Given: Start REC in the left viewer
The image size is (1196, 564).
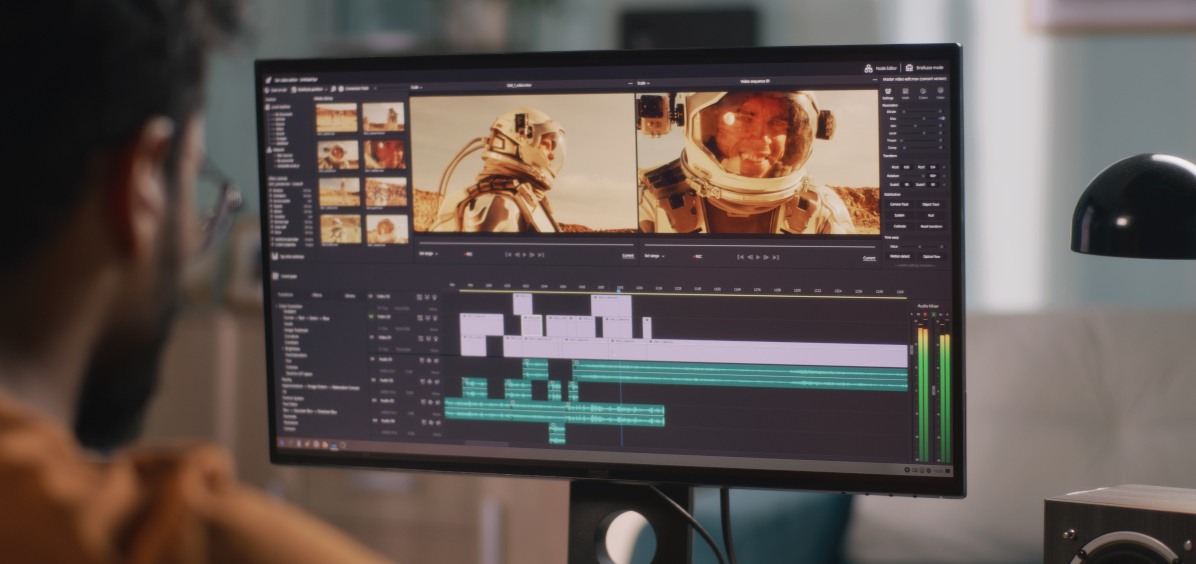Looking at the screenshot, I should click(468, 254).
